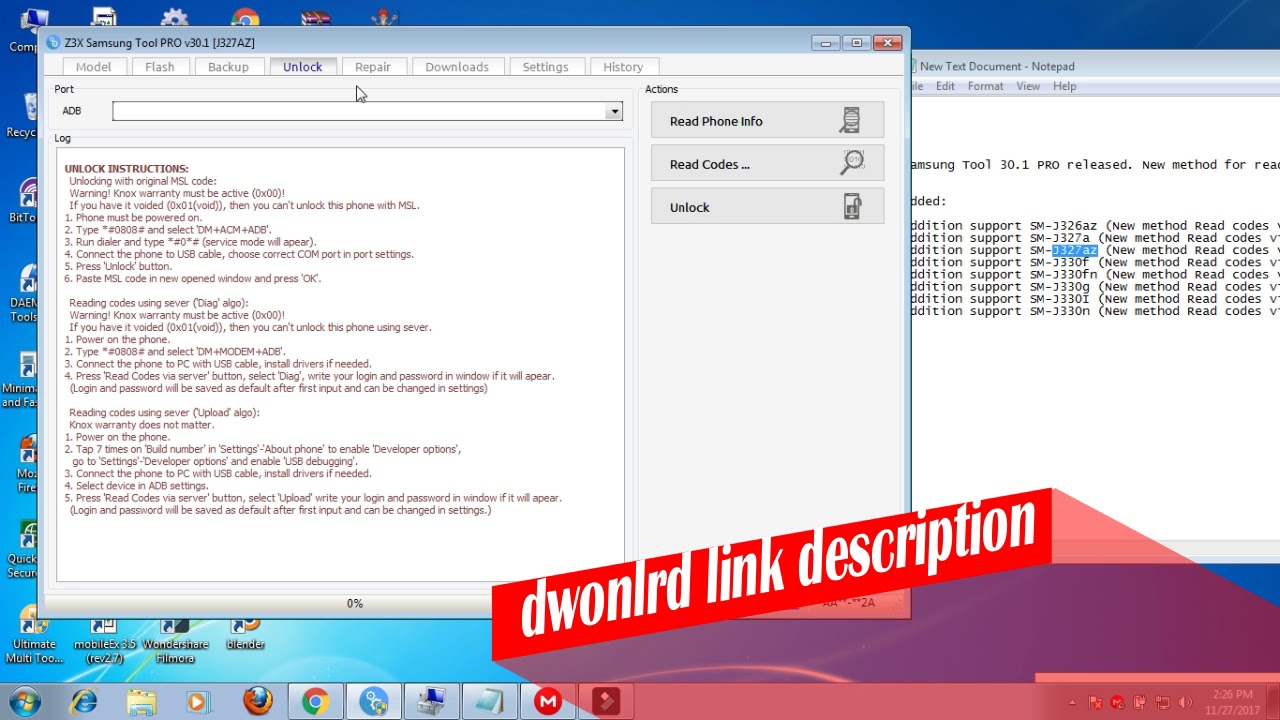
Task: Open Windows Explorer folder on taskbar
Action: (x=141, y=702)
